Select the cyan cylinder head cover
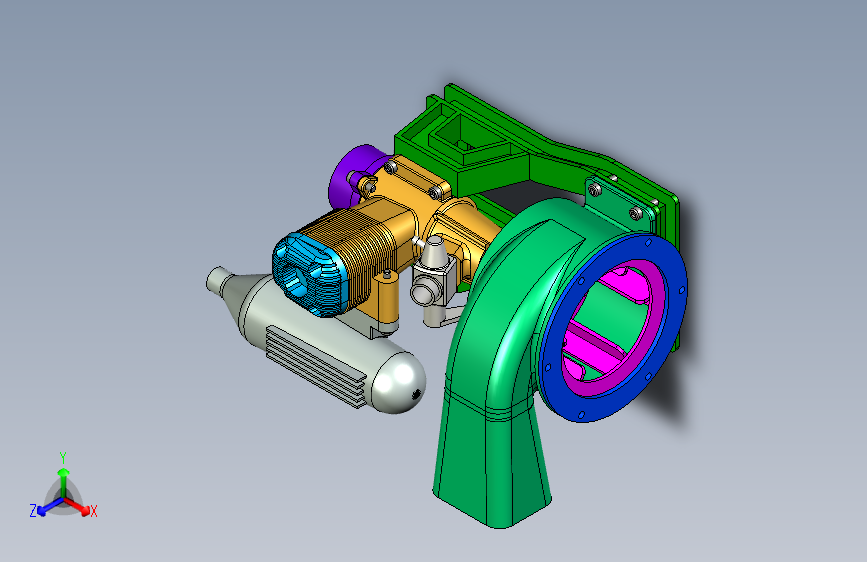The image size is (867, 562). 308,273
